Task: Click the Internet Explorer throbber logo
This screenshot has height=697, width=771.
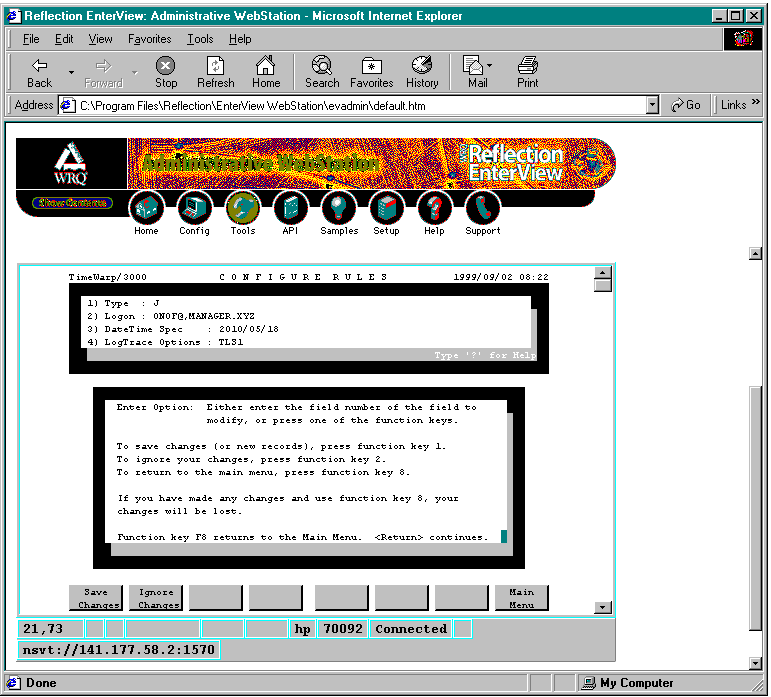Action: pos(743,38)
